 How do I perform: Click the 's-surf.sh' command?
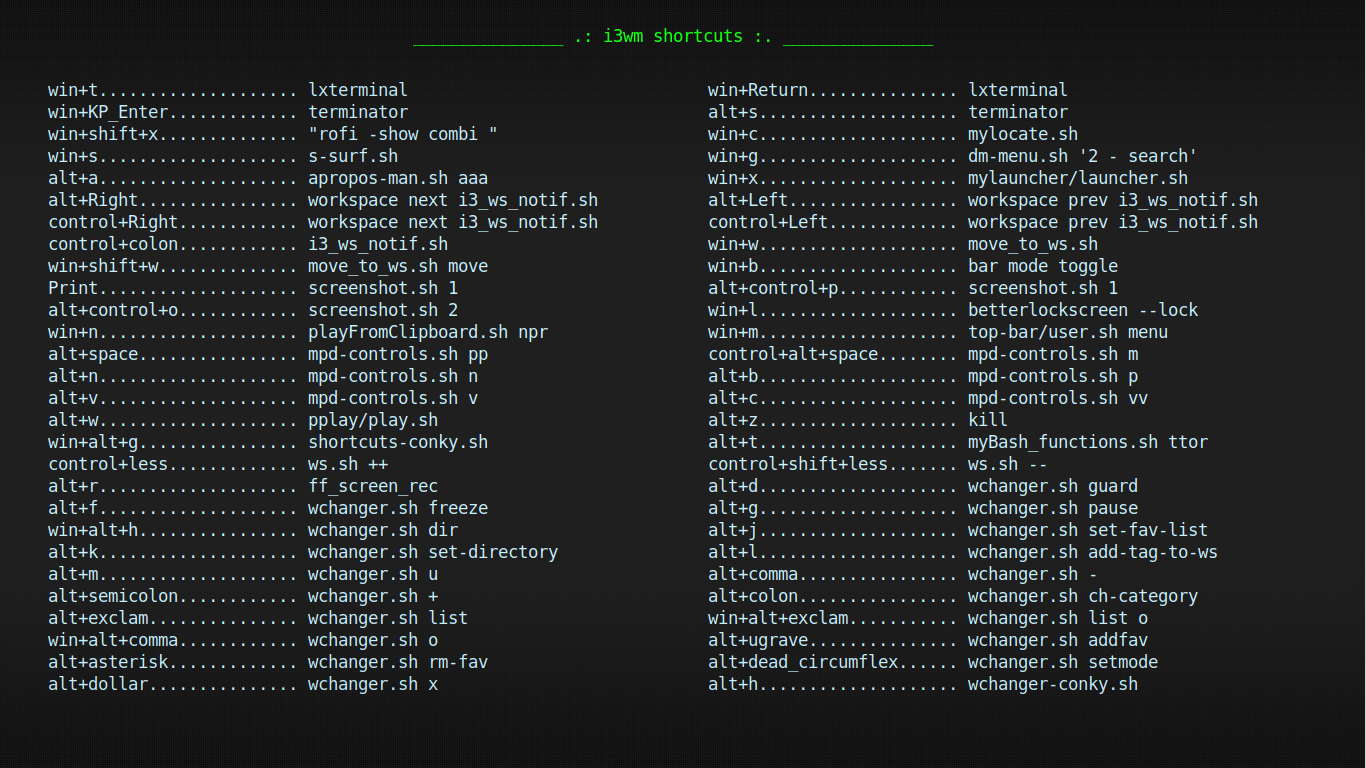[x=353, y=156]
